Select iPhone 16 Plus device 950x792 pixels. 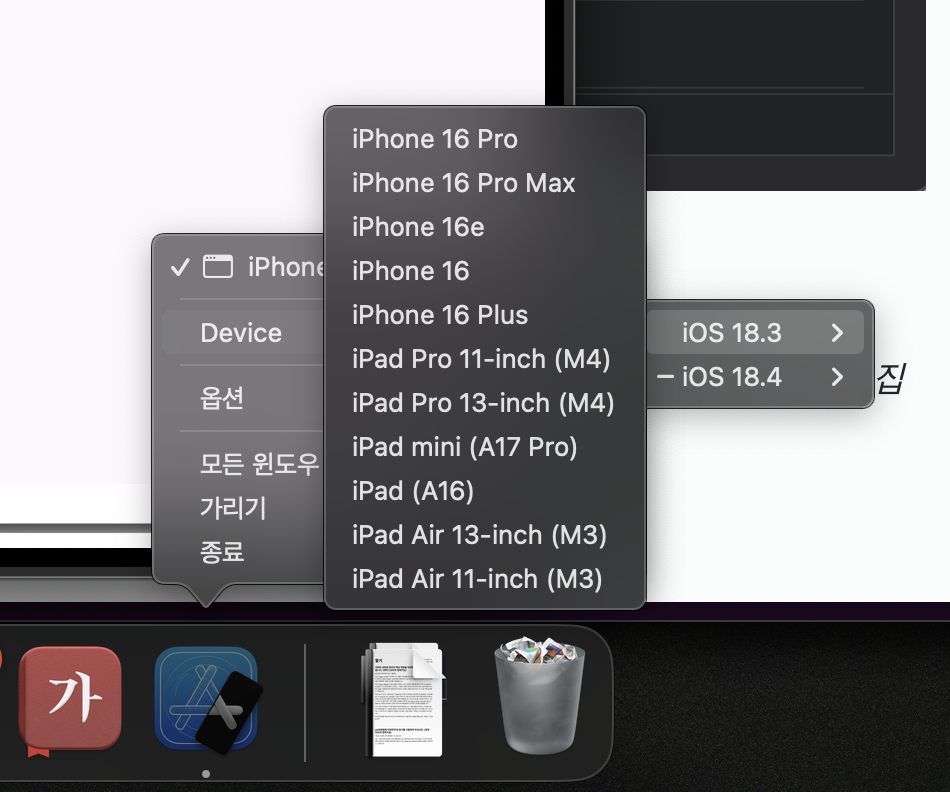485,314
